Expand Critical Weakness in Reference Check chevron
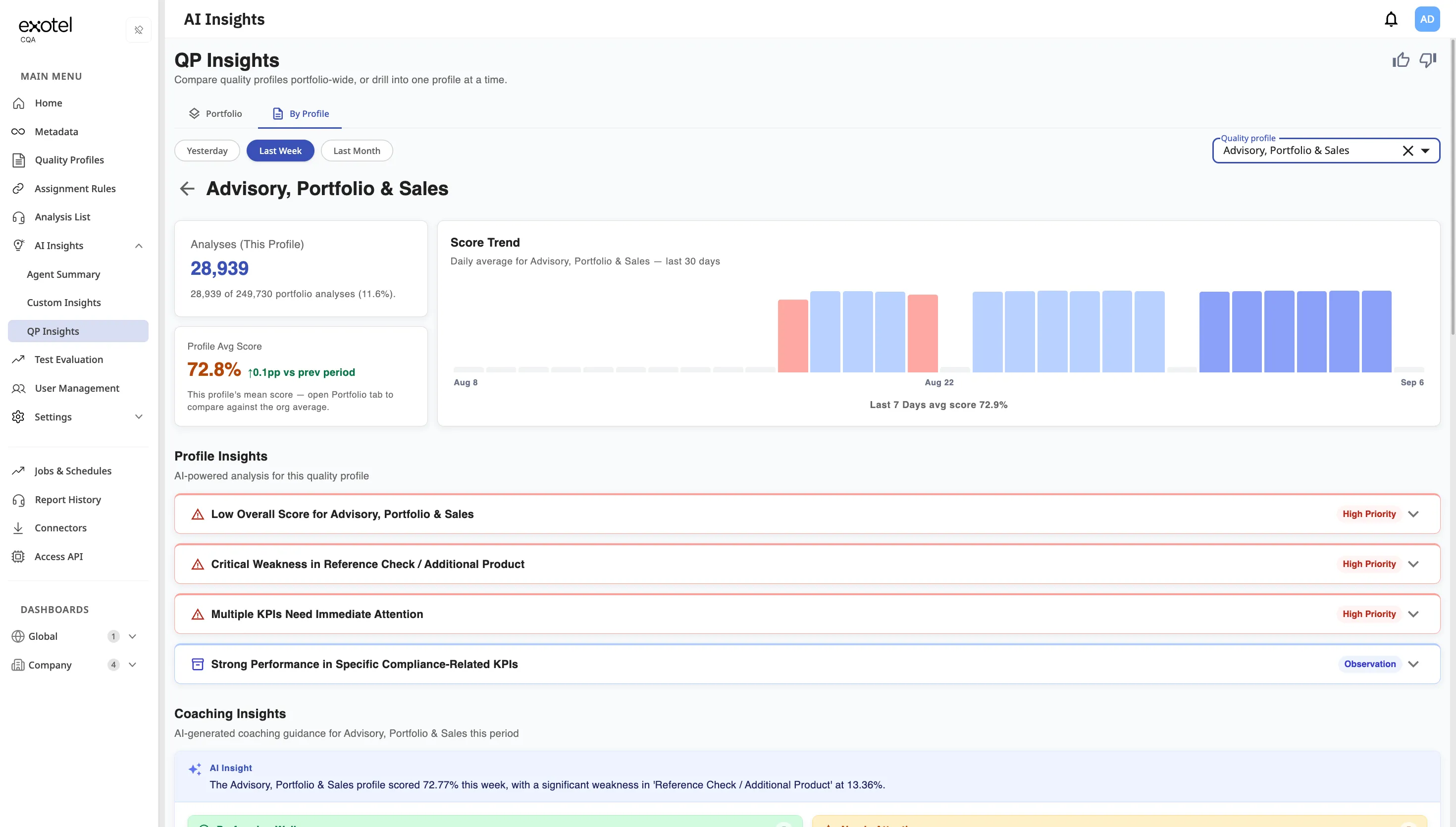Image resolution: width=1456 pixels, height=827 pixels. (1413, 564)
